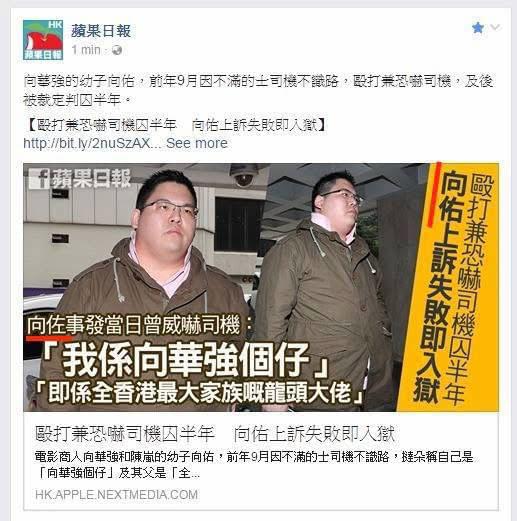Expand post with See more
The image size is (517, 521).
click(x=197, y=143)
